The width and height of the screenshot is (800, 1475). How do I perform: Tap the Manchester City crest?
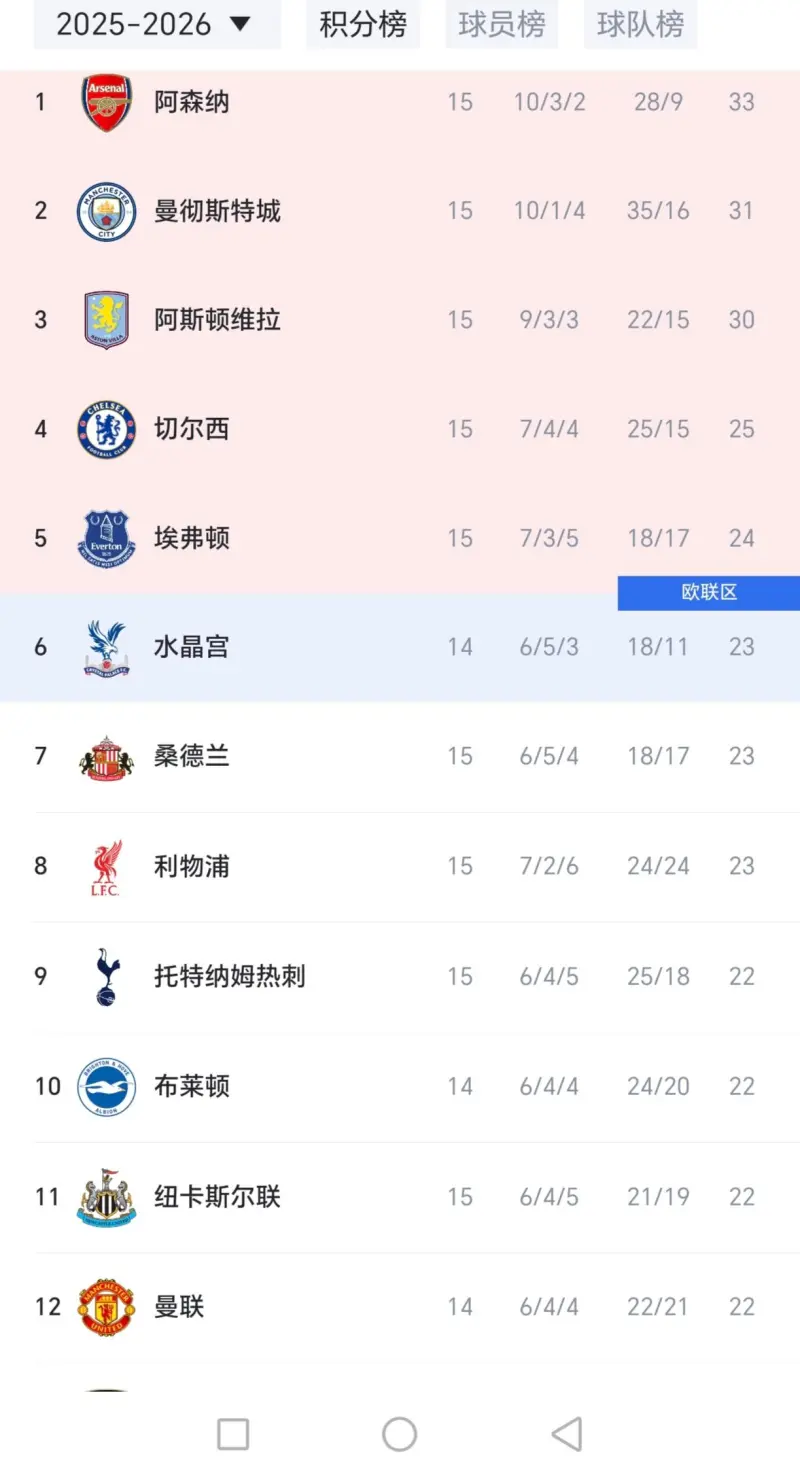107,211
